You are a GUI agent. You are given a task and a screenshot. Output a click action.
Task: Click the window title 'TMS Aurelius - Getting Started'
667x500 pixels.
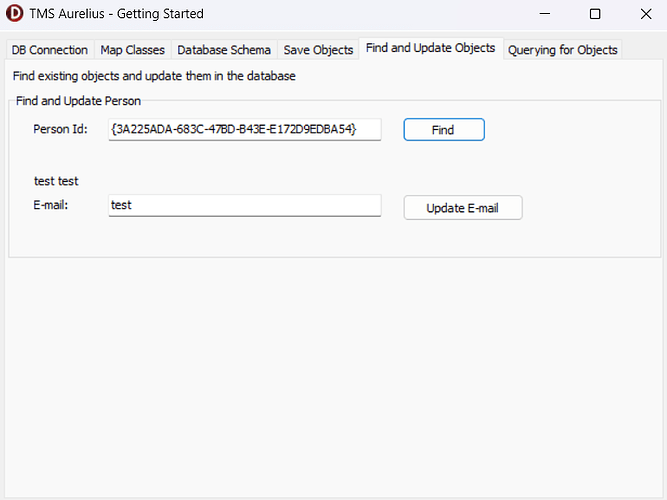click(x=116, y=14)
